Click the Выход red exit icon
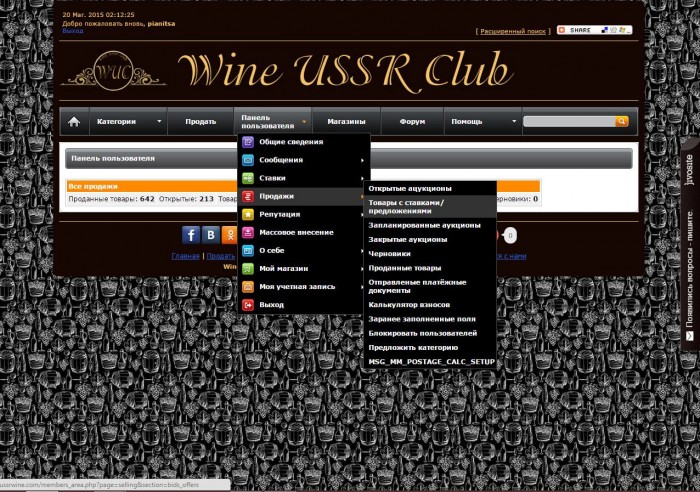The image size is (700, 492). [x=248, y=304]
